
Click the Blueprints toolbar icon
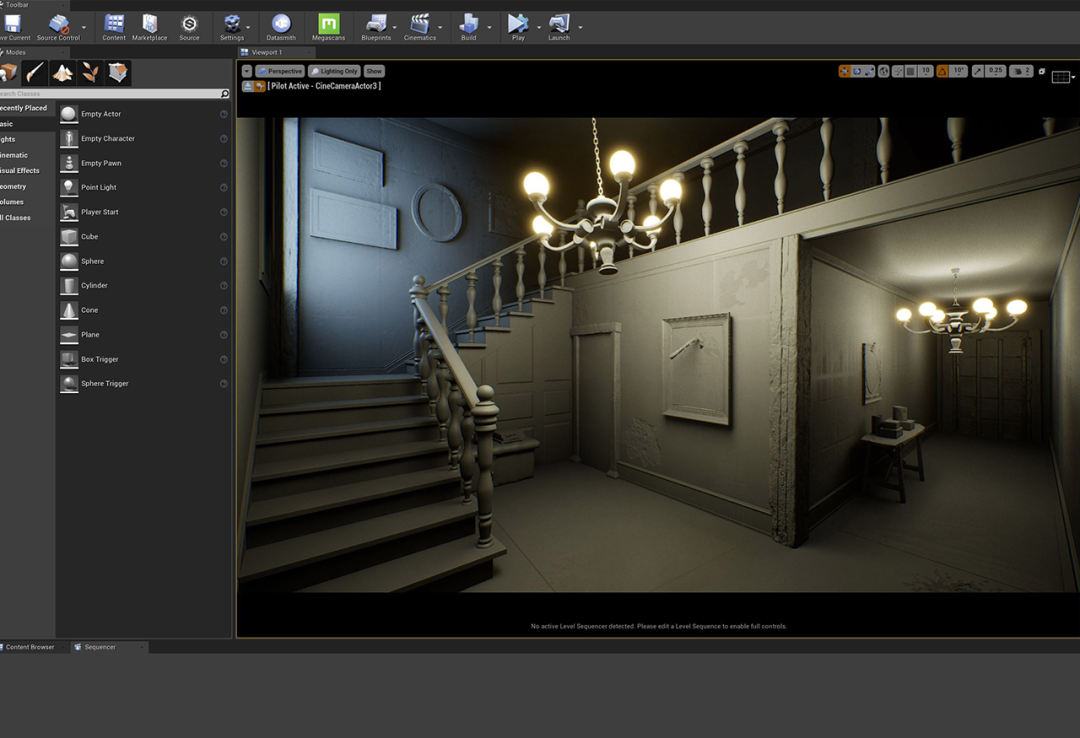pyautogui.click(x=376, y=28)
